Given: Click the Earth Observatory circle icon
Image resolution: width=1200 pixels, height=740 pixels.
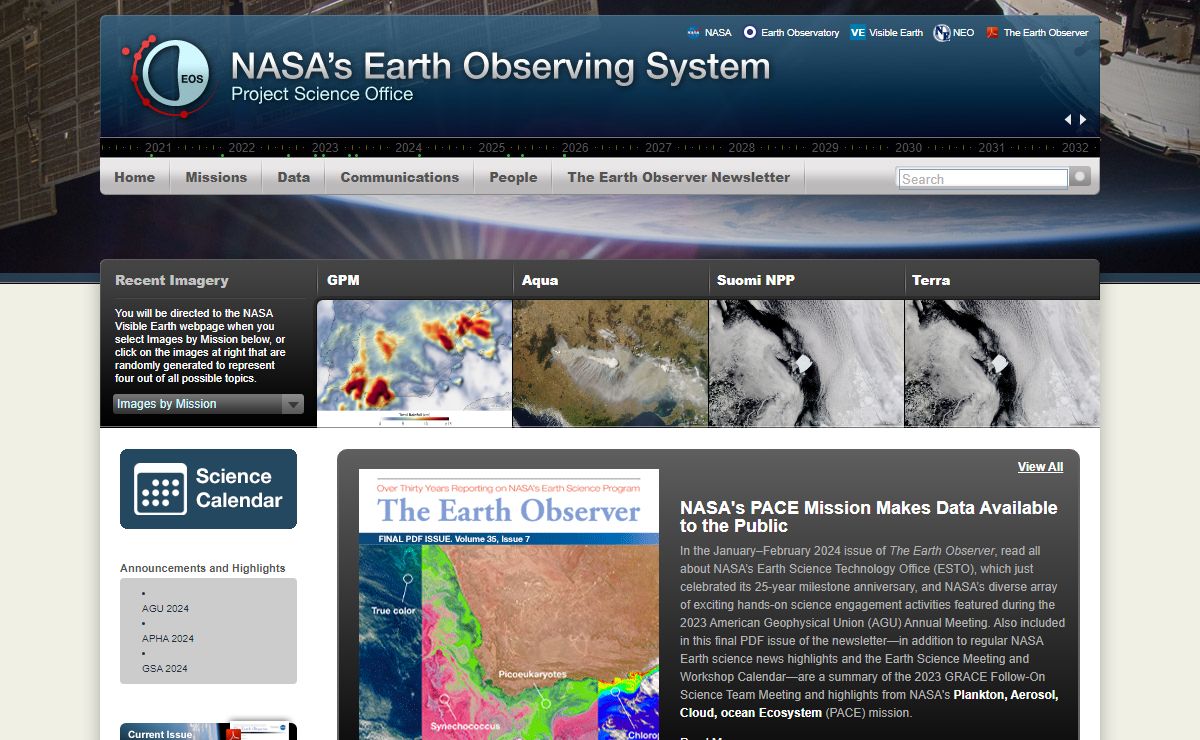Looking at the screenshot, I should [x=750, y=33].
